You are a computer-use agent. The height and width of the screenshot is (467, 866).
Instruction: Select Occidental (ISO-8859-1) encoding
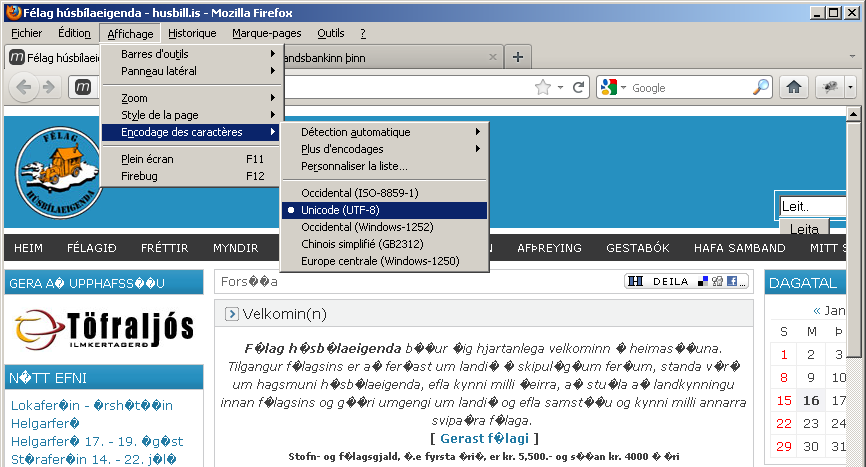pyautogui.click(x=384, y=193)
